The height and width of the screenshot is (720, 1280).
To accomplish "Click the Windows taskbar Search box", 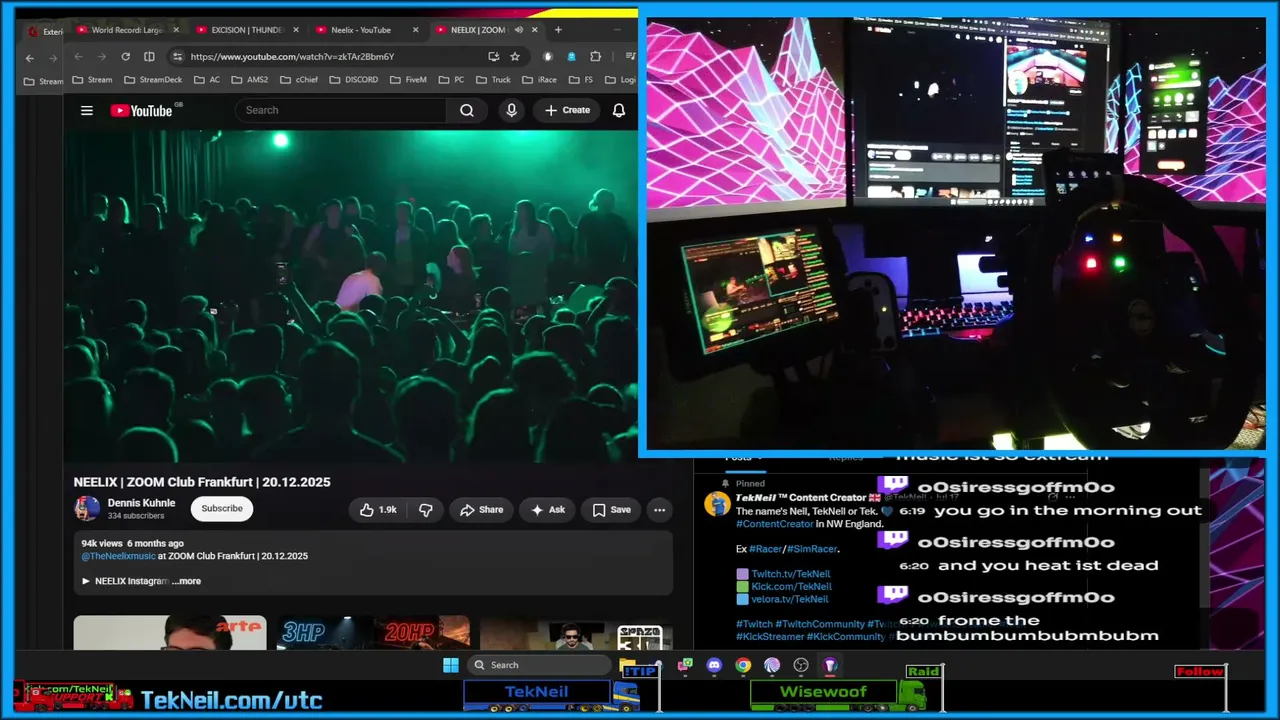I will point(539,665).
